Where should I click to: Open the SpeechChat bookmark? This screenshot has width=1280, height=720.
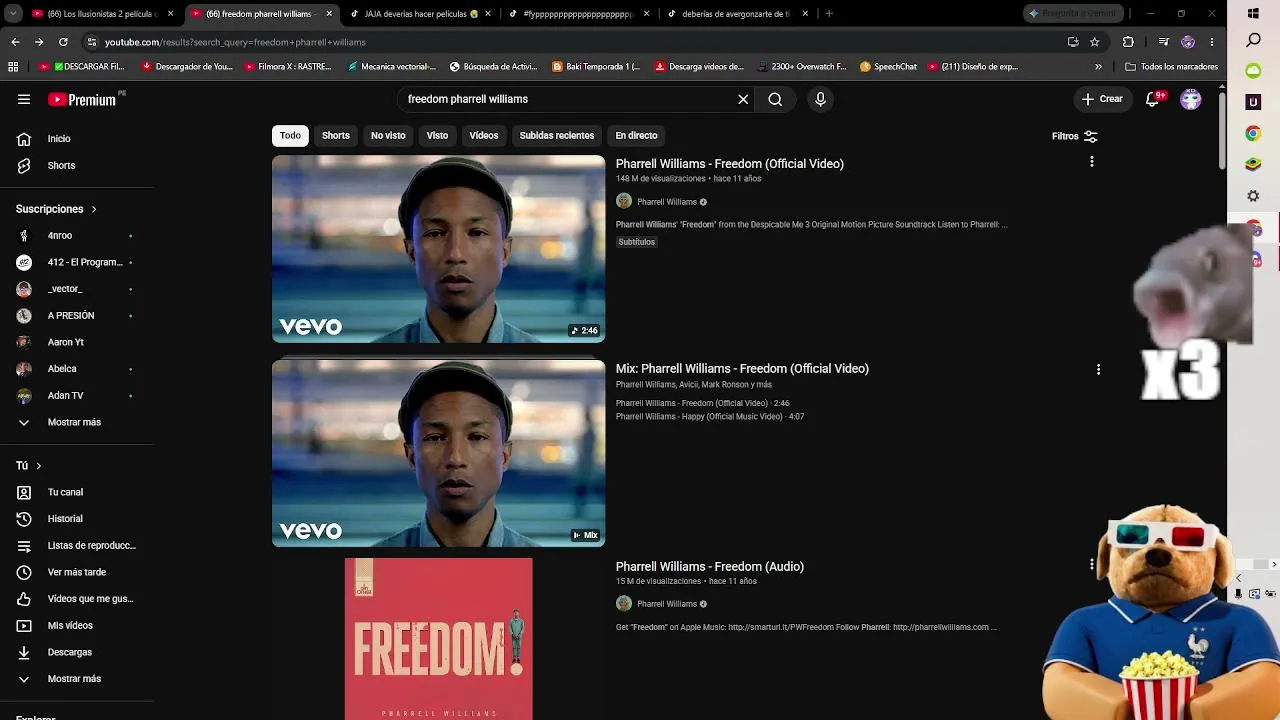[x=888, y=67]
